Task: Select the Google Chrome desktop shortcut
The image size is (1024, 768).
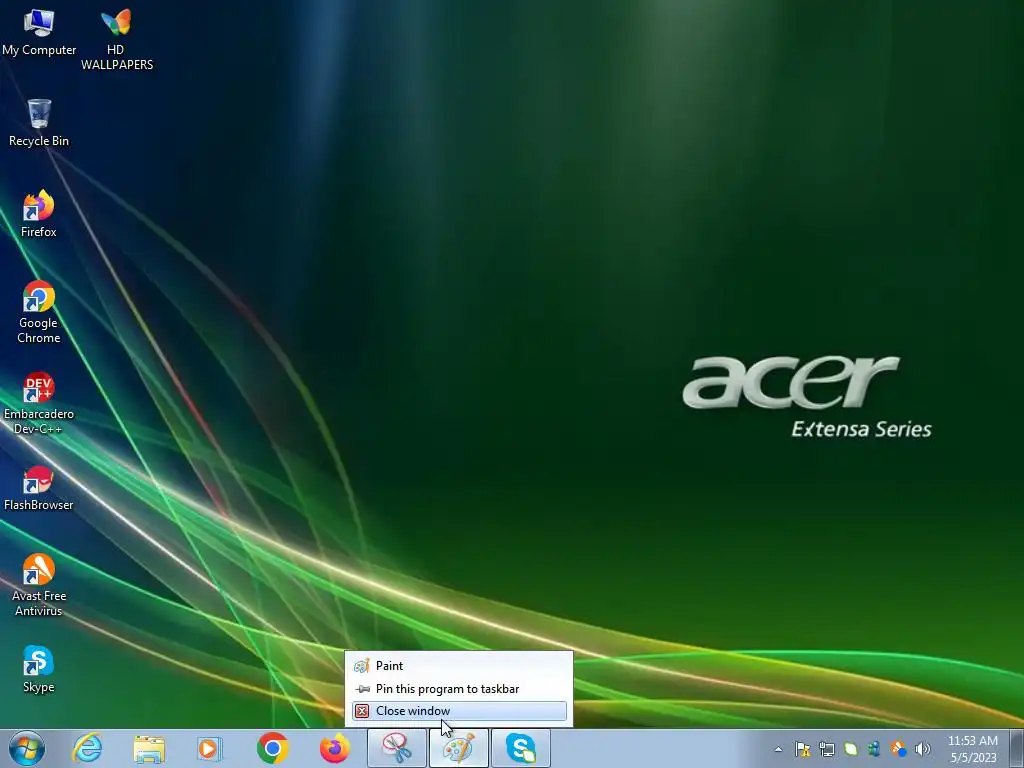Action: tap(39, 312)
